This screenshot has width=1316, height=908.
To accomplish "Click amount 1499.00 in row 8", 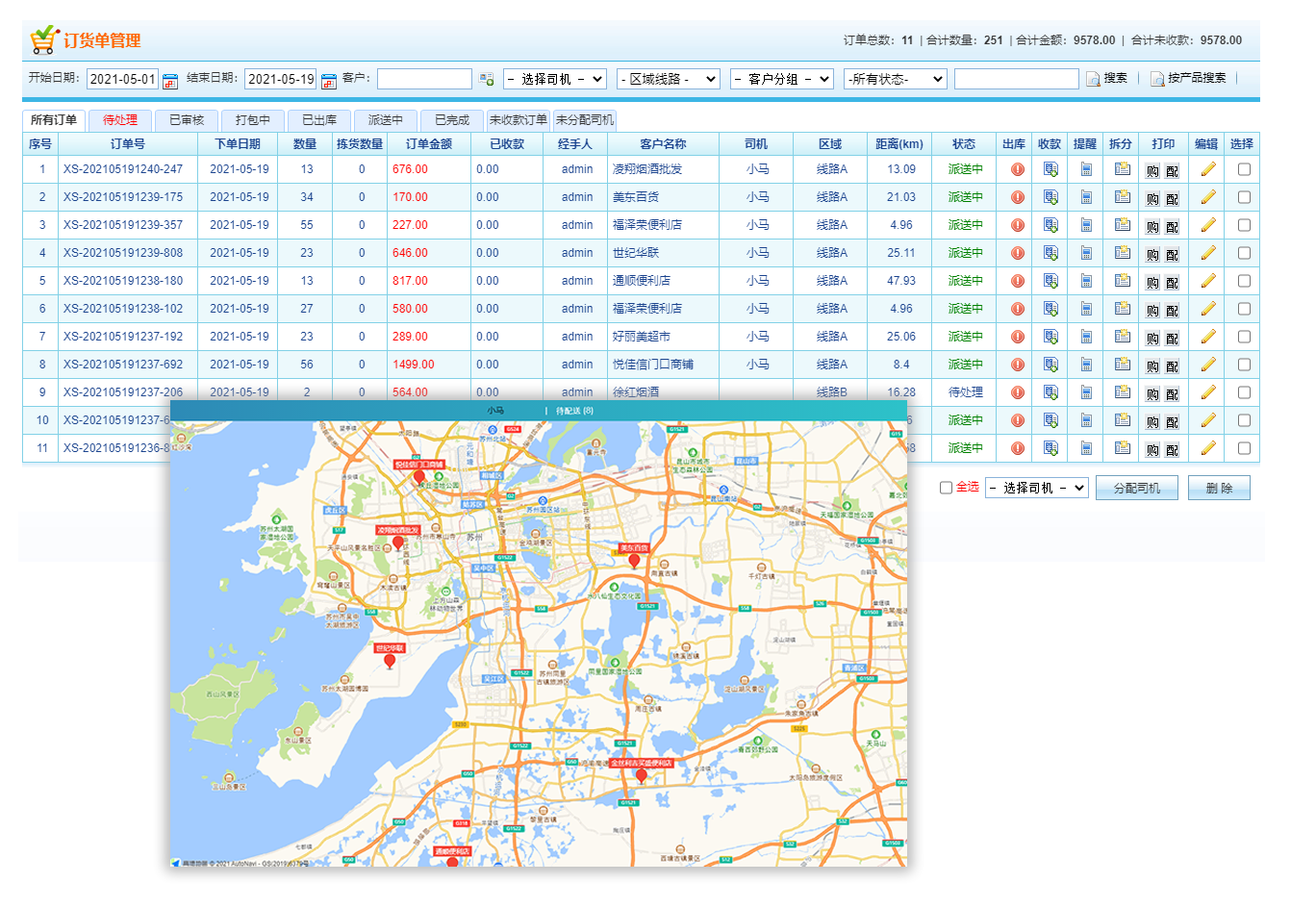I will click(x=414, y=365).
